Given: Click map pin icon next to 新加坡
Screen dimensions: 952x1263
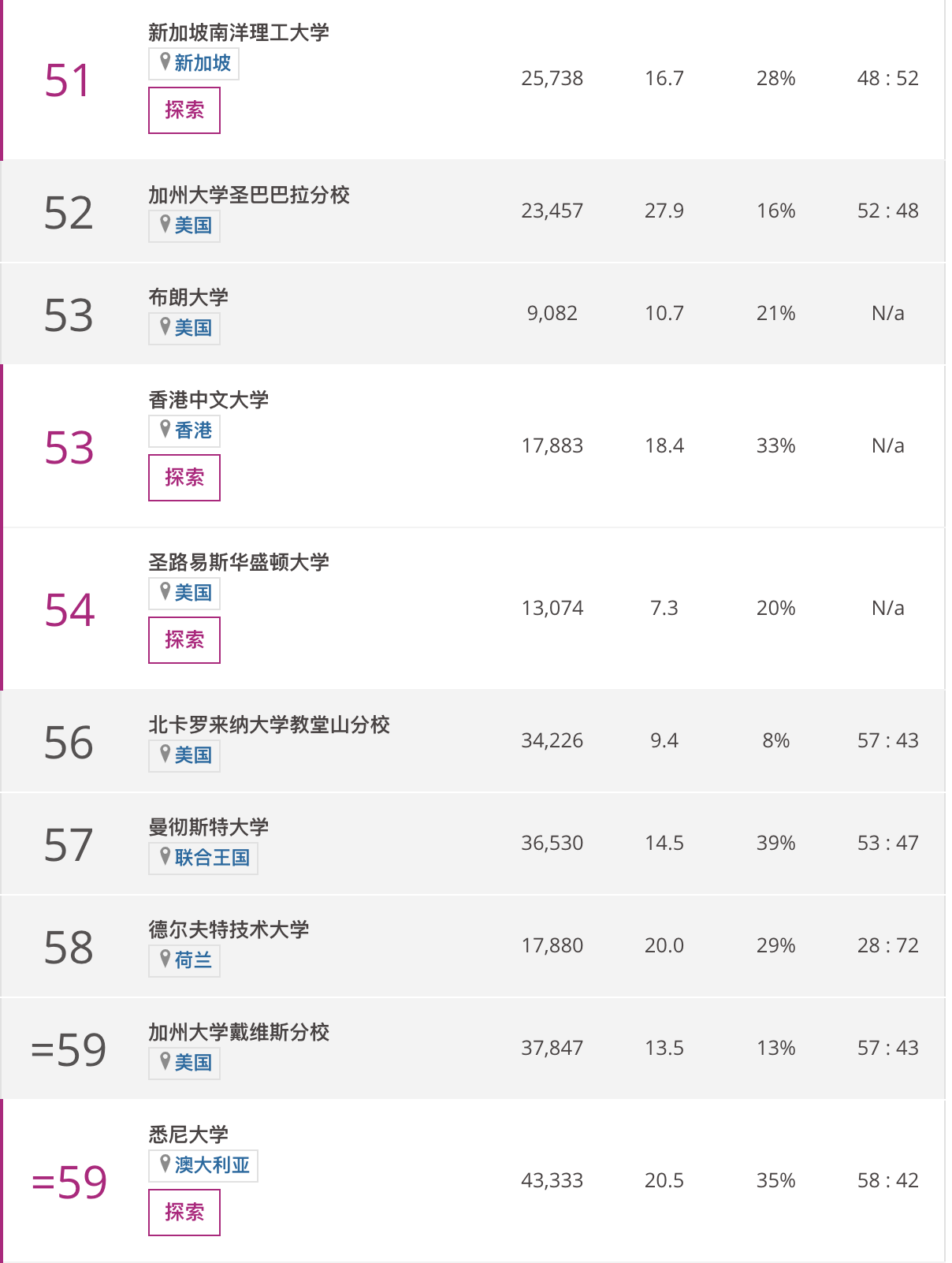Looking at the screenshot, I should click(x=165, y=61).
